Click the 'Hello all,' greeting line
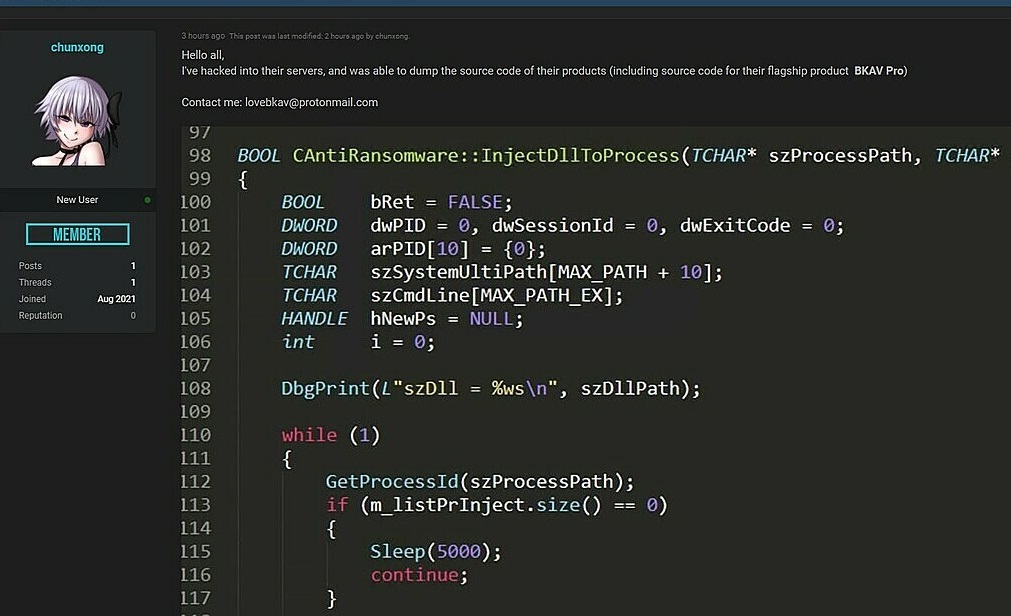Screen dimensions: 1011x616 point(202,55)
